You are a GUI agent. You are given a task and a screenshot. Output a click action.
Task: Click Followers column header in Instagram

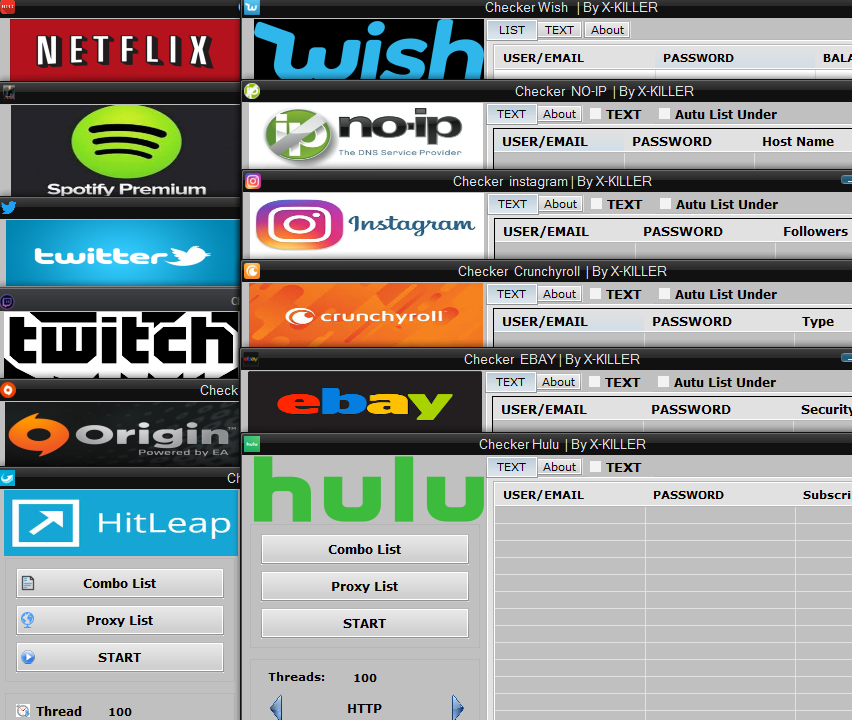click(x=815, y=231)
